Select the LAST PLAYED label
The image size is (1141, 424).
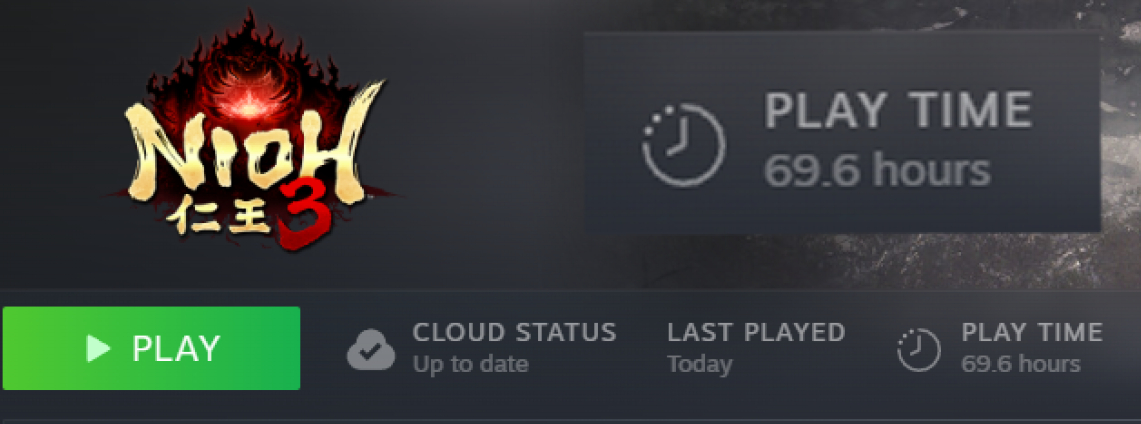[757, 332]
